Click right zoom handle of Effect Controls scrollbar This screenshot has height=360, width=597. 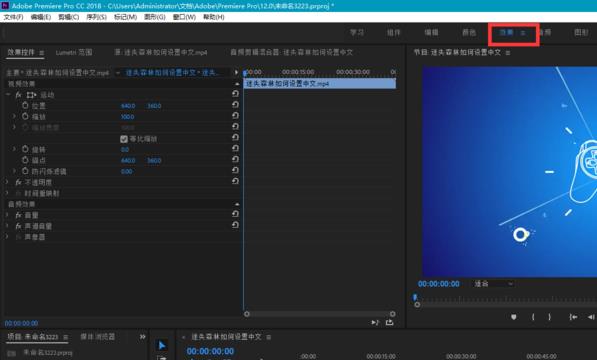click(x=393, y=314)
